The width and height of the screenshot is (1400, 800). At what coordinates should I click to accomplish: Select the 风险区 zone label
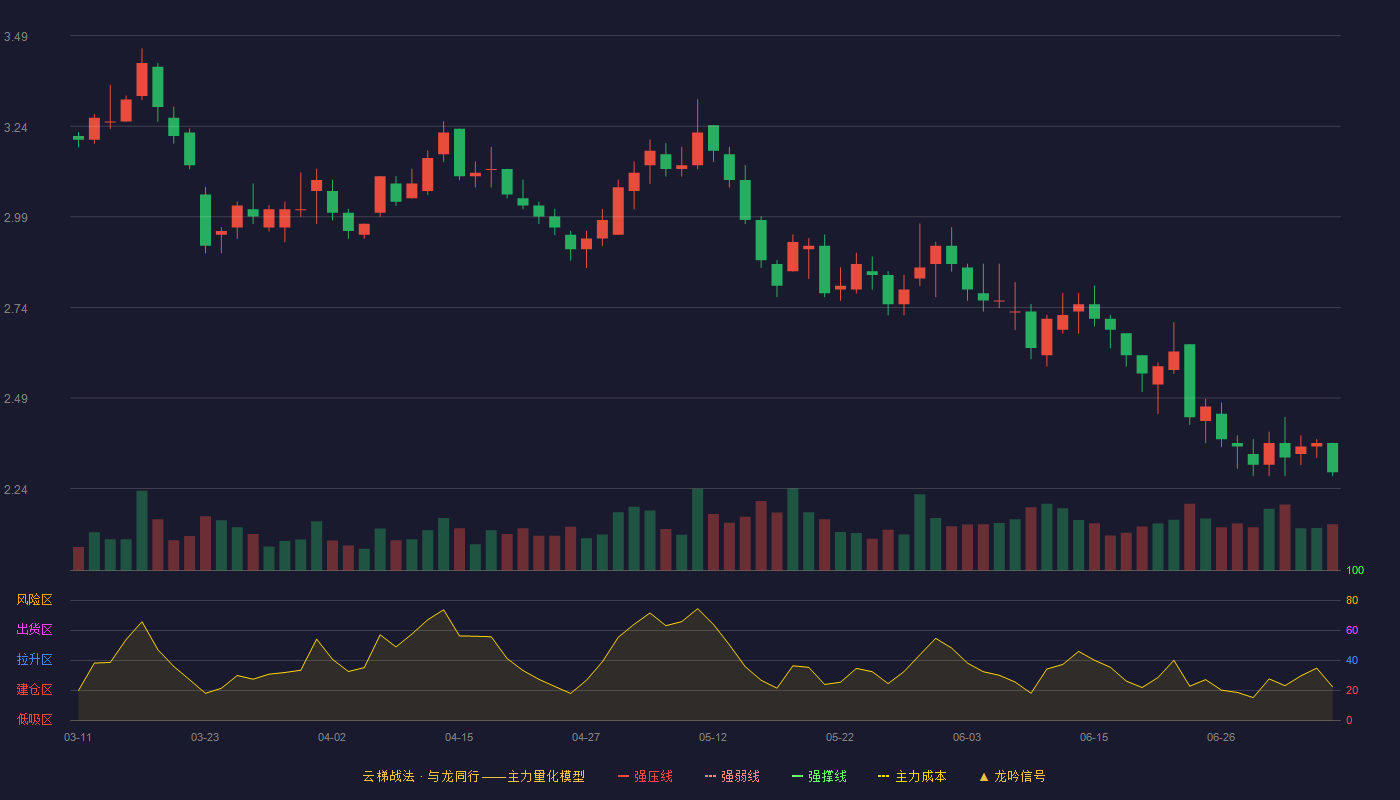pyautogui.click(x=34, y=600)
